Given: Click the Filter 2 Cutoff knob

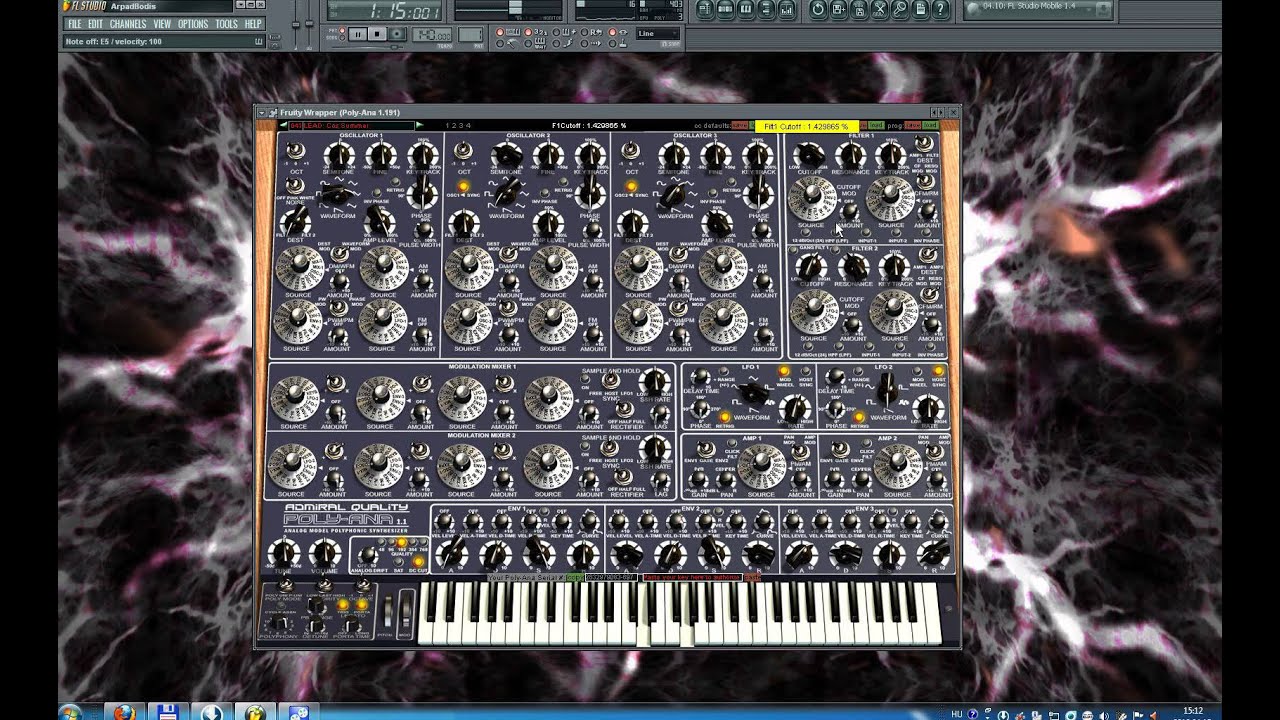Looking at the screenshot, I should 811,266.
